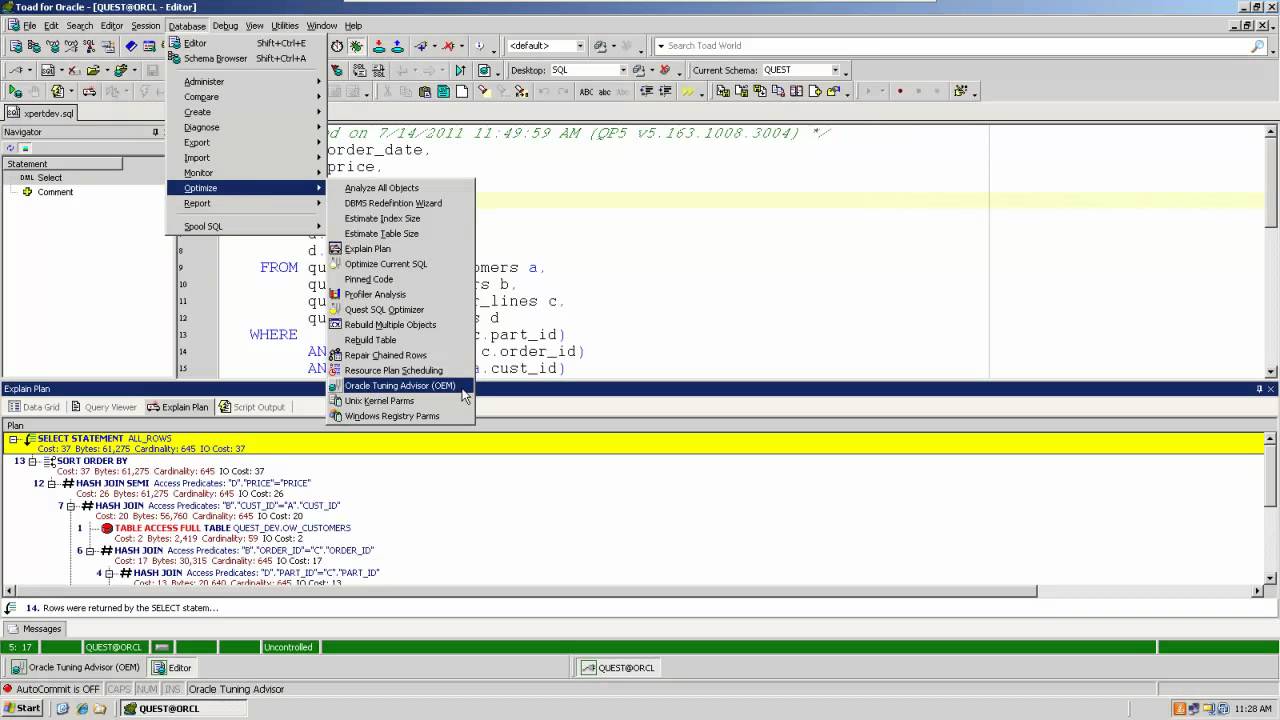Click TABLE ACCESS FULL plan row
The image size is (1280, 720).
click(232, 528)
